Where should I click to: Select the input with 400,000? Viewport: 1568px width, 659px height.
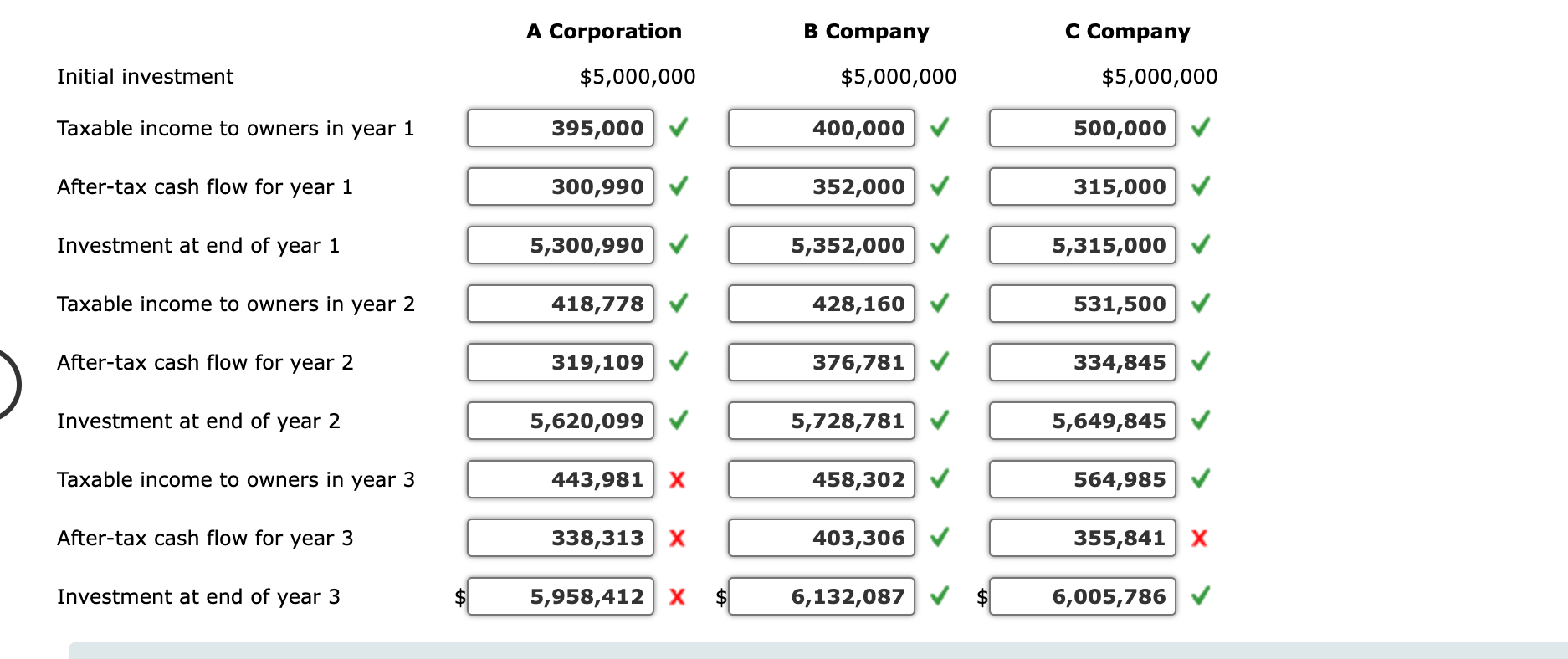(822, 128)
